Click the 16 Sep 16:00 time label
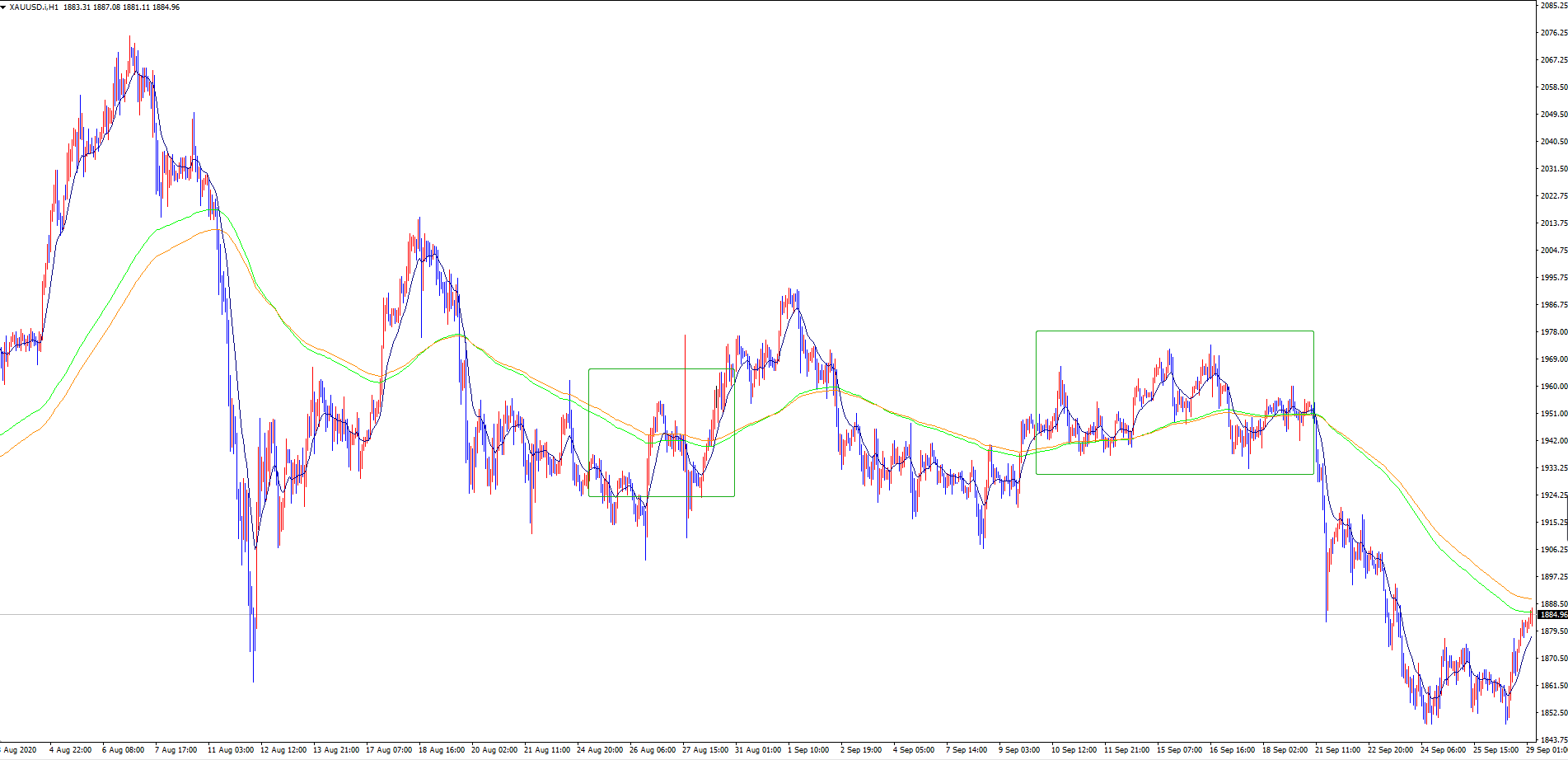Screen dimensions: 1568x760 pyautogui.click(x=1230, y=750)
